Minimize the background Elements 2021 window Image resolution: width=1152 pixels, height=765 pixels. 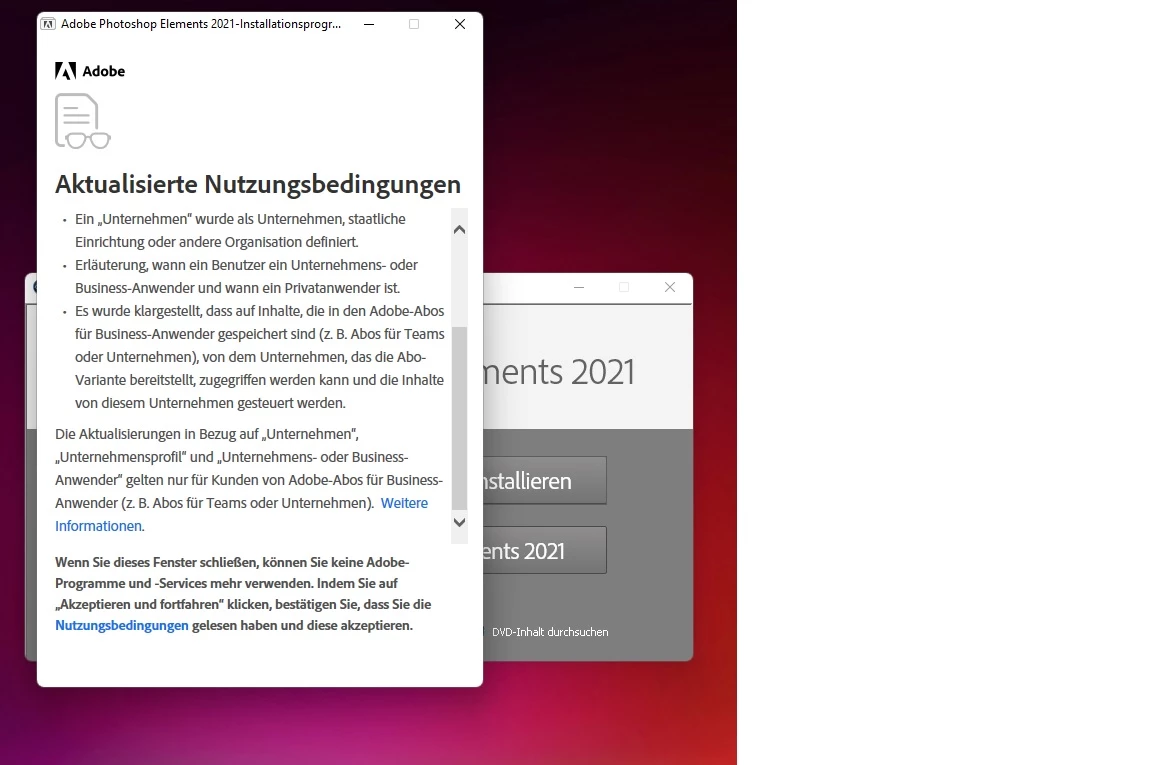click(579, 287)
